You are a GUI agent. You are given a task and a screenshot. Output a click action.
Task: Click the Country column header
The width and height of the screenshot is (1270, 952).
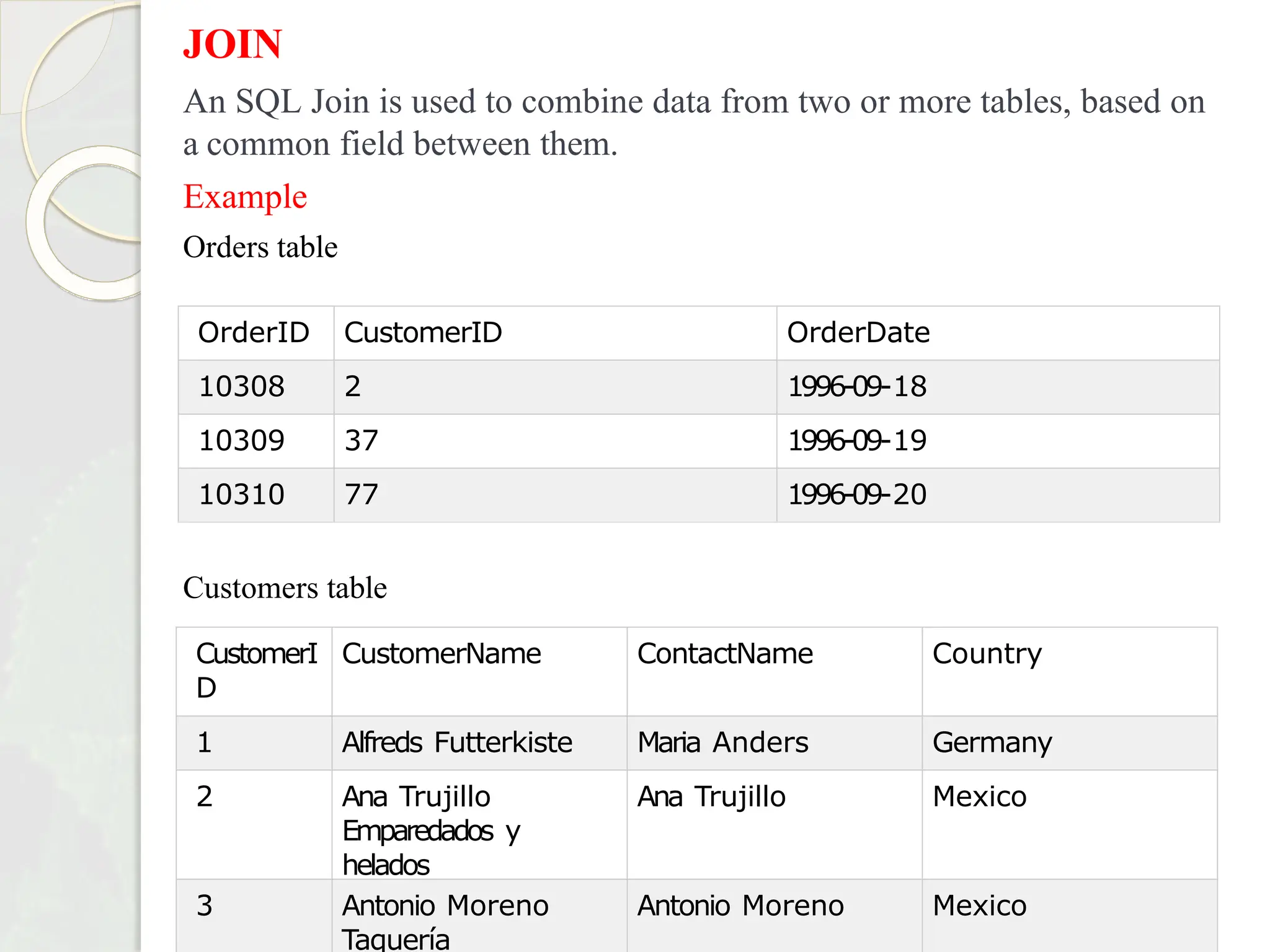[x=987, y=654]
